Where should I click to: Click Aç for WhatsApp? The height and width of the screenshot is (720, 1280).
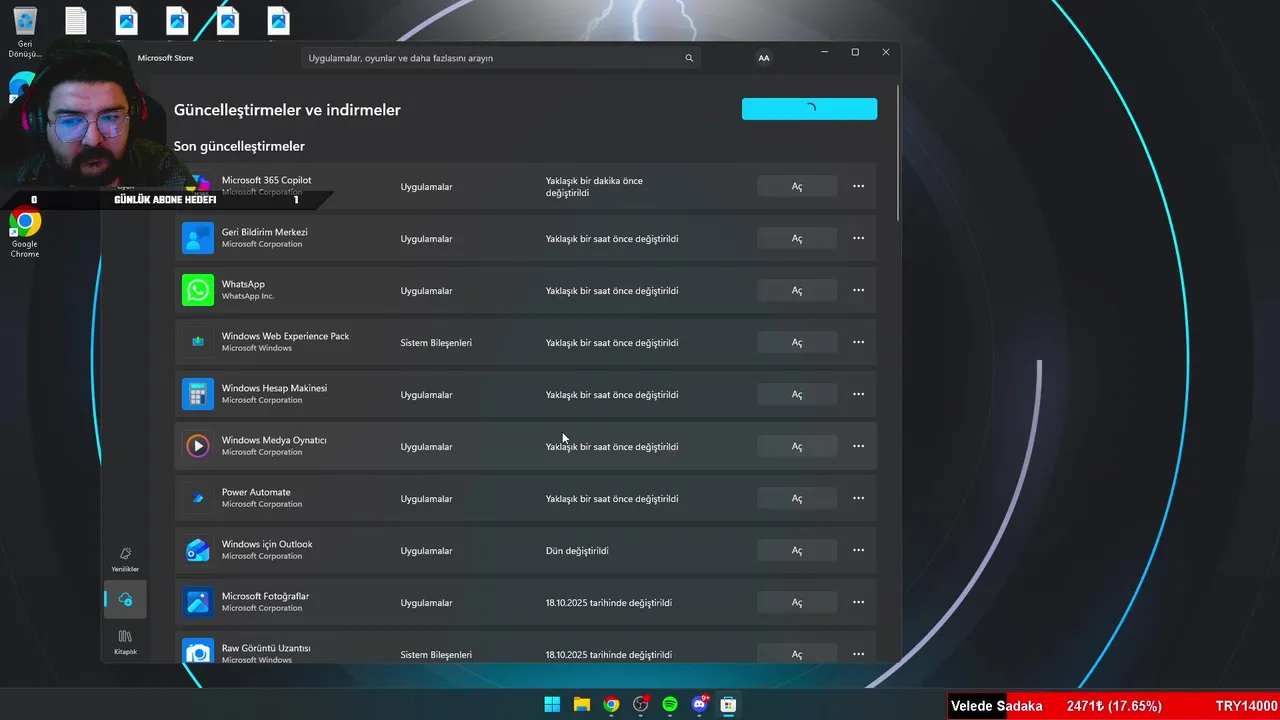pos(797,290)
